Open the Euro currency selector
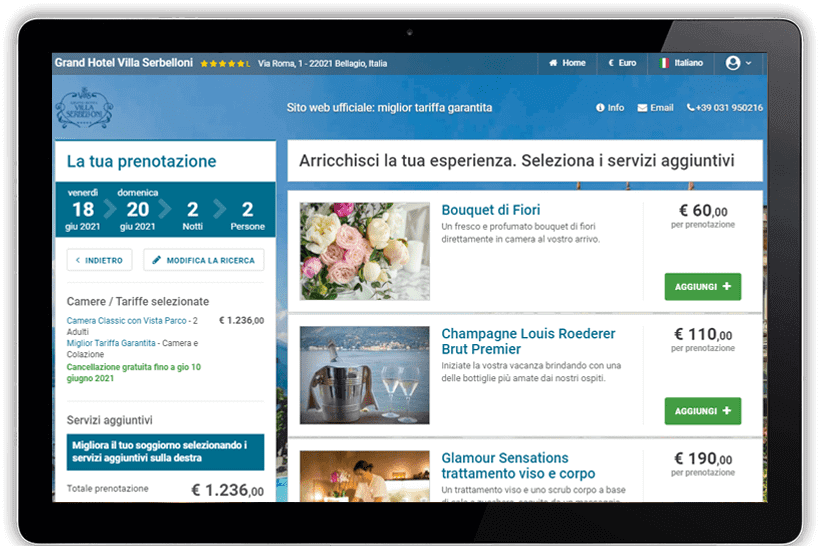Image resolution: width=820 pixels, height=546 pixels. click(622, 63)
